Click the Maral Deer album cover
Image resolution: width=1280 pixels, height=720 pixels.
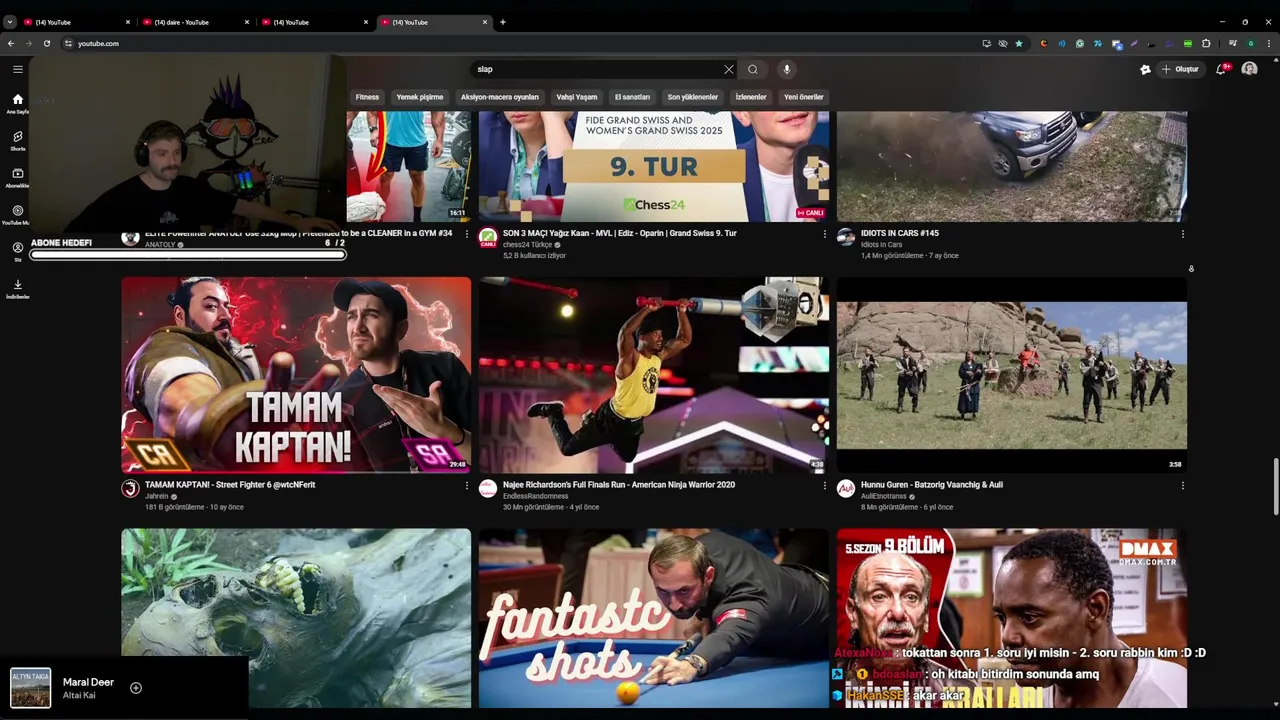pos(31,688)
